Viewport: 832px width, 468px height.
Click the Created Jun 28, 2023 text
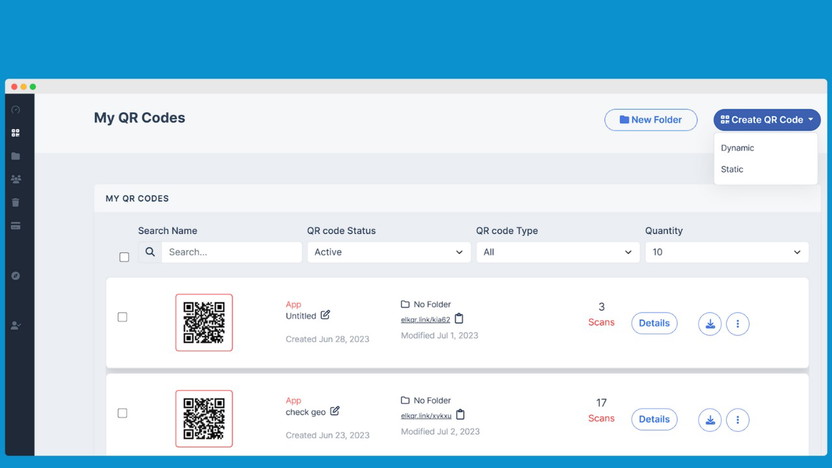(327, 339)
